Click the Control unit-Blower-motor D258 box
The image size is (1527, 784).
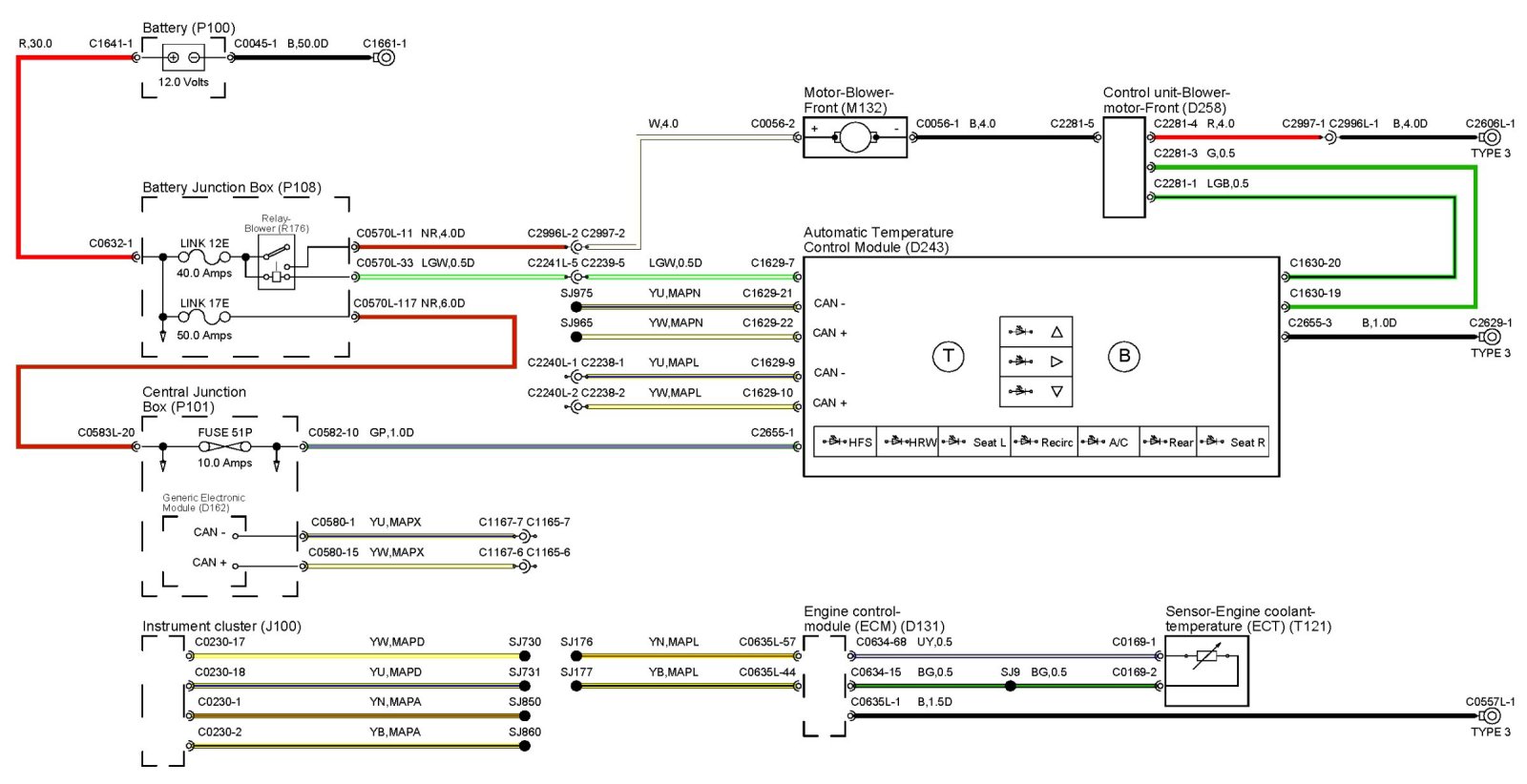[1123, 167]
